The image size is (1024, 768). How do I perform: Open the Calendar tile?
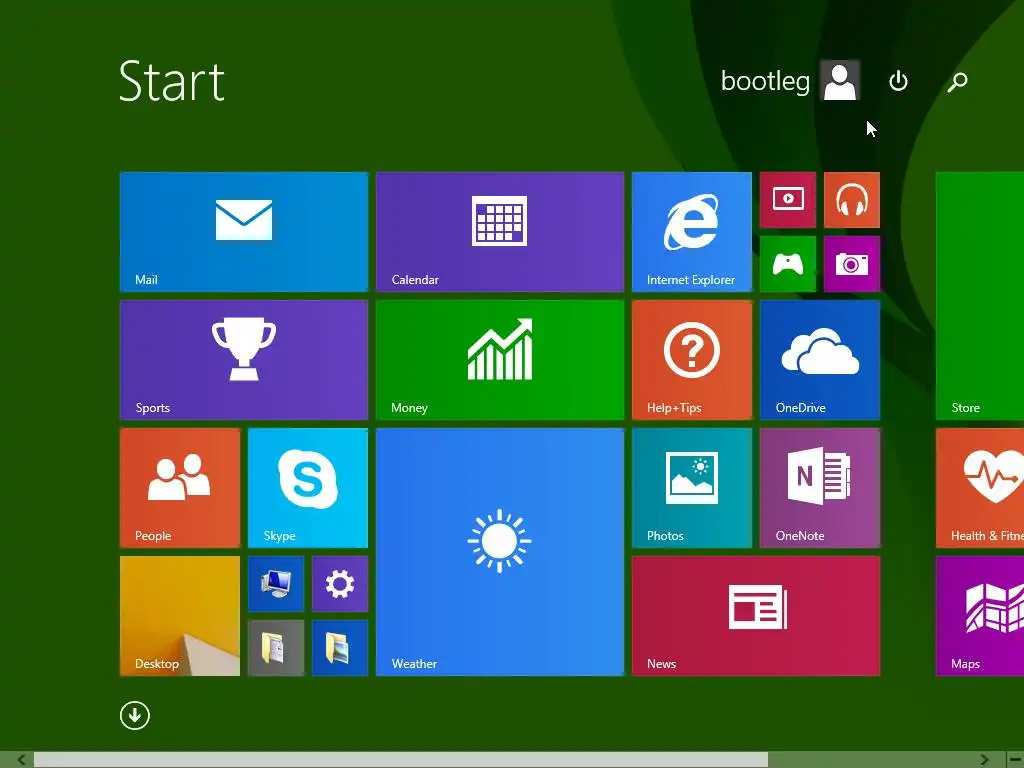click(500, 232)
